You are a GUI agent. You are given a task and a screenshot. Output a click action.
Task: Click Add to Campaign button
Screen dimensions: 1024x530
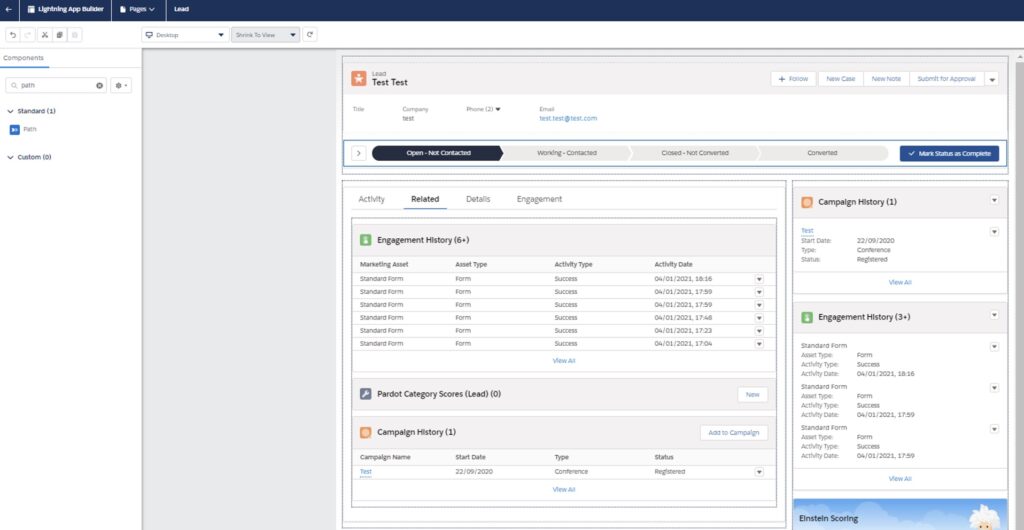tap(733, 433)
